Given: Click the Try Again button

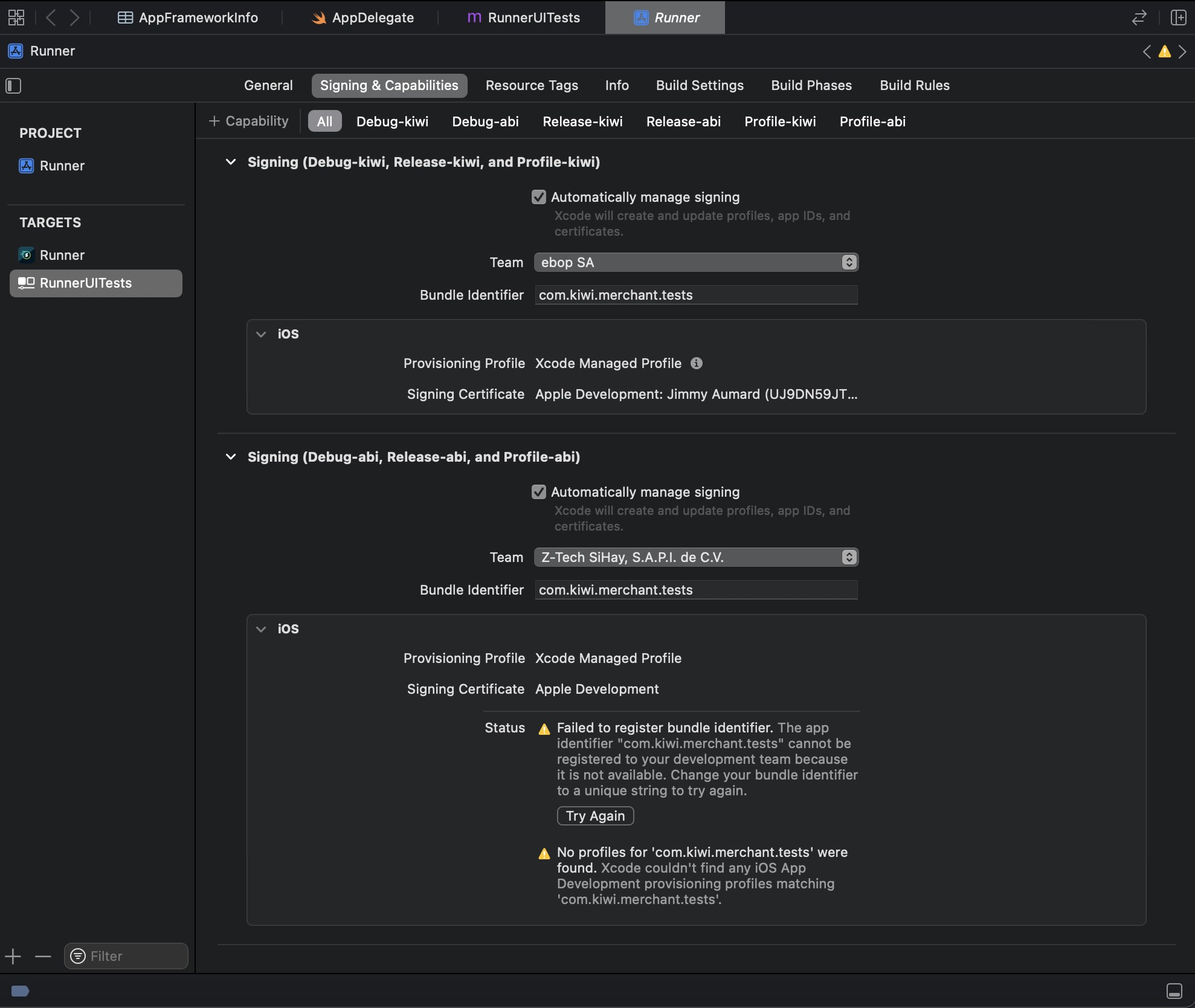Looking at the screenshot, I should [x=595, y=816].
